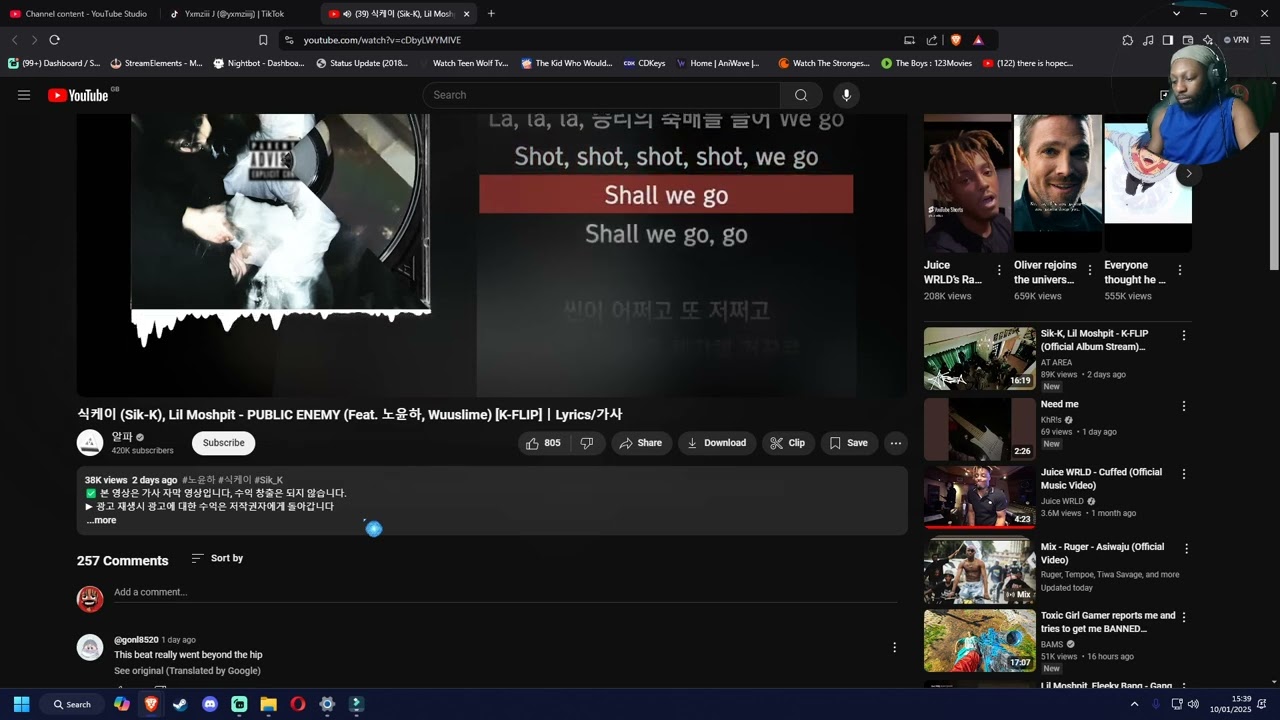Open options for K-FLIP Album Stream video
Screen dimensions: 1280x720
pos(1184,336)
